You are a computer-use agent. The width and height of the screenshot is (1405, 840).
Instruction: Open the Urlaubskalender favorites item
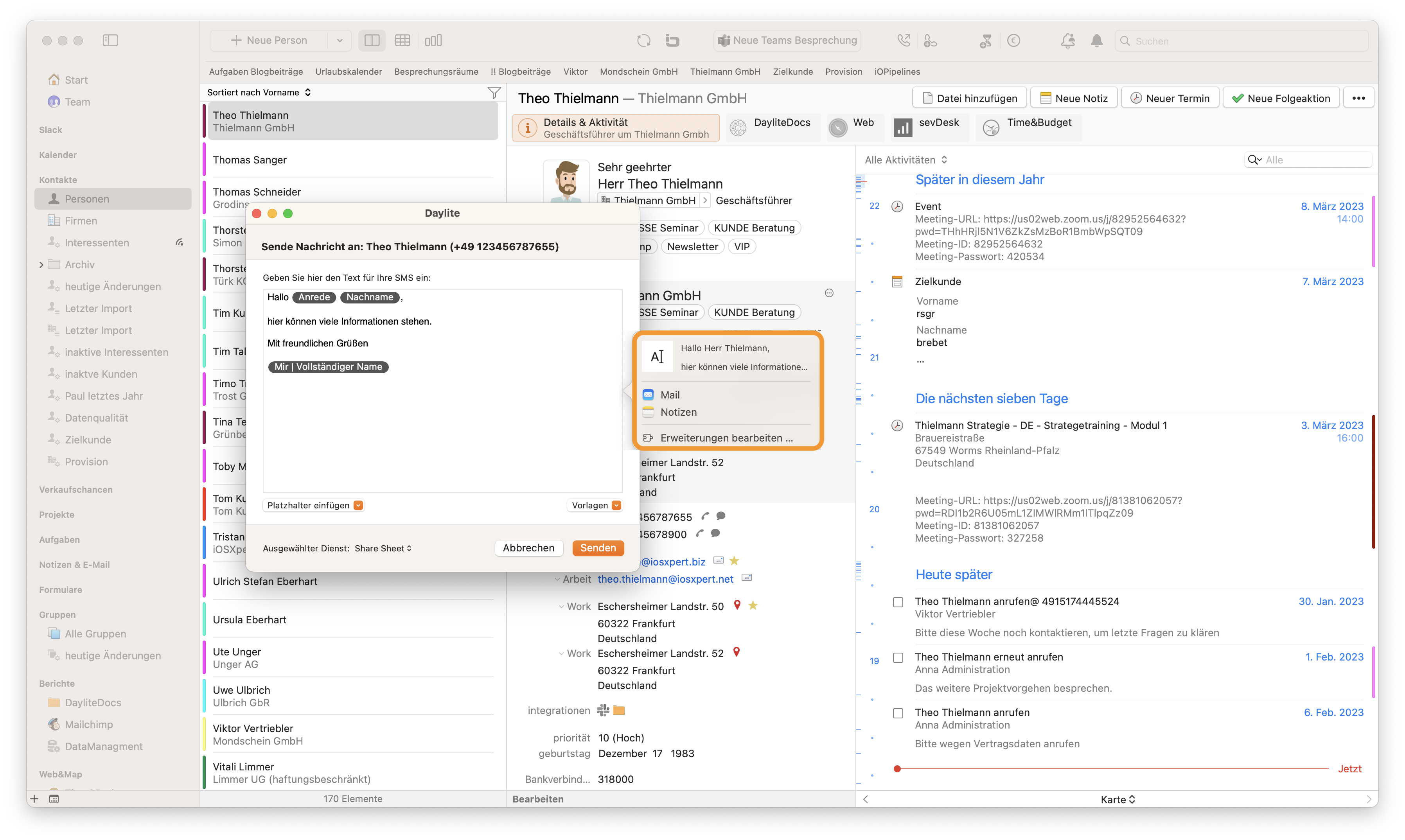348,71
